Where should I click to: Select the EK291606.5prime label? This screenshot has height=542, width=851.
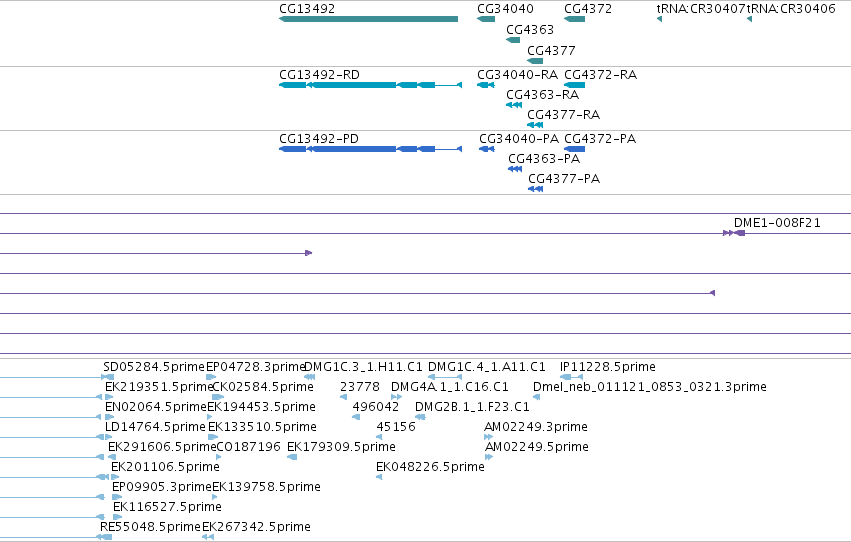pos(162,447)
